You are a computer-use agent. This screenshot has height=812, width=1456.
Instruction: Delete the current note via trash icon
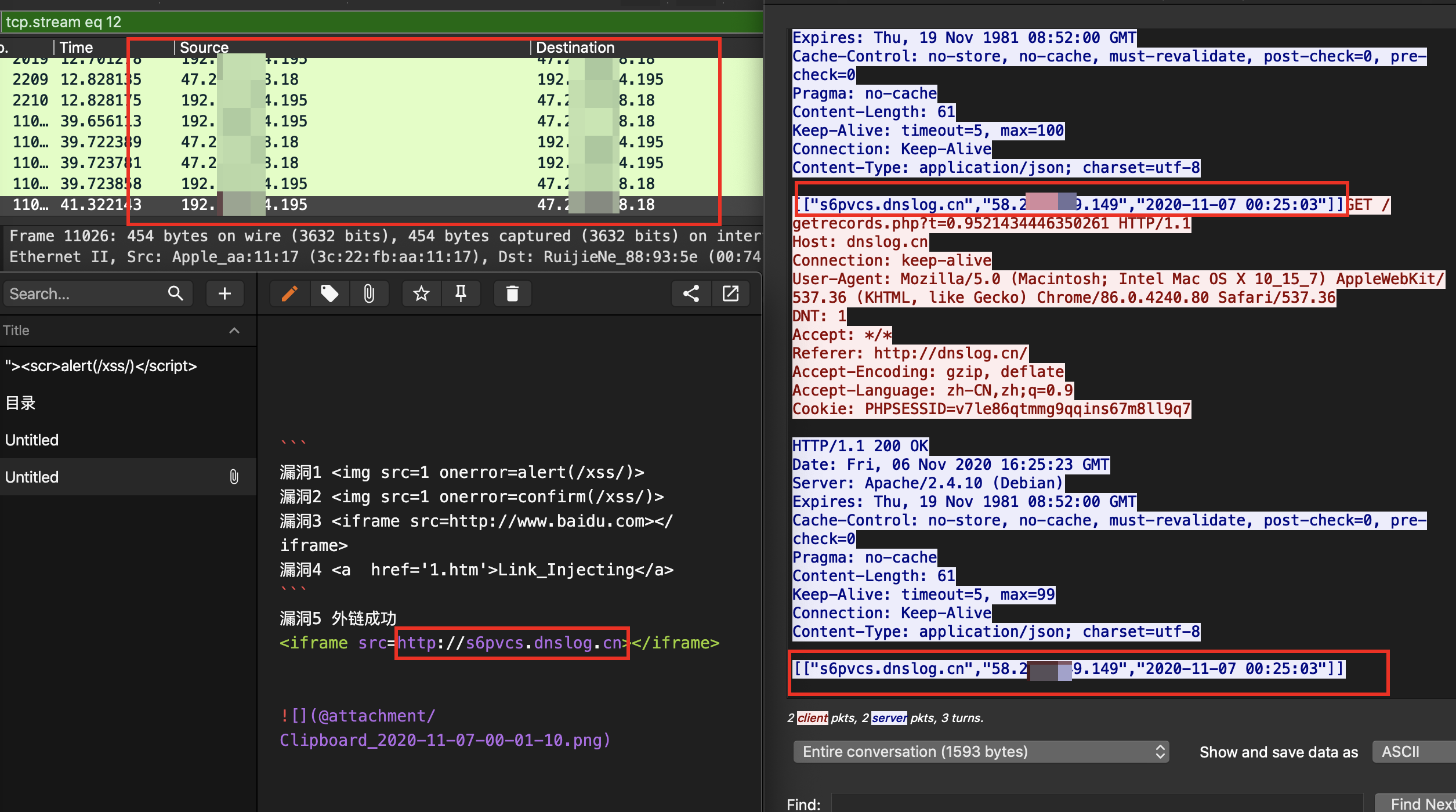tap(512, 293)
